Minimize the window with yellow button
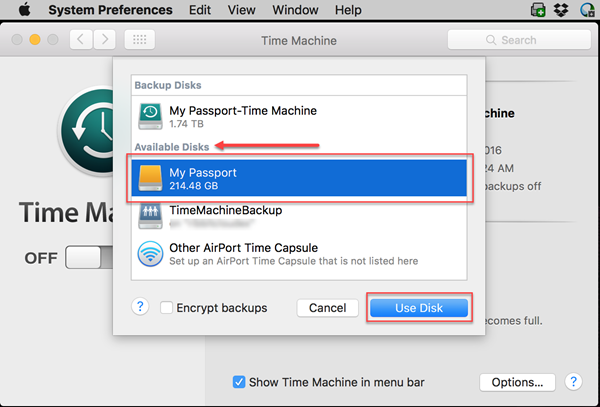 (35, 39)
